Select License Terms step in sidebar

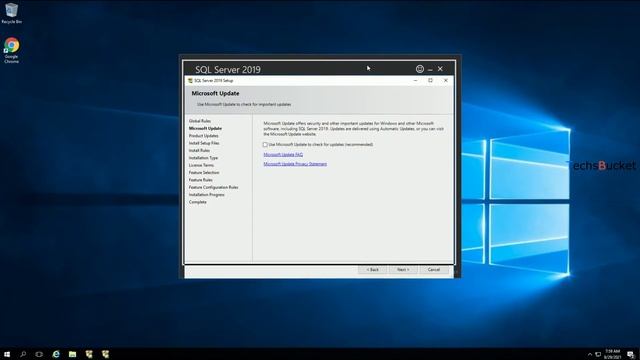(201, 165)
